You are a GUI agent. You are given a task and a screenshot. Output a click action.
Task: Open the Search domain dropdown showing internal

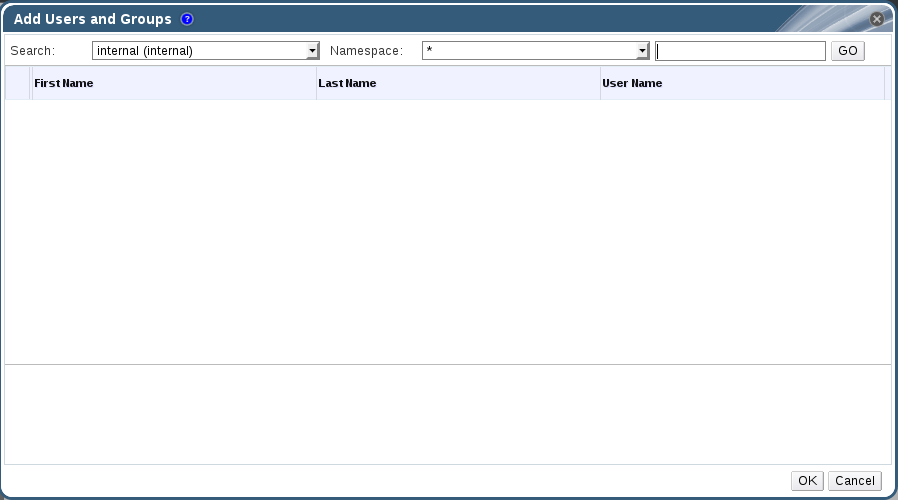pos(199,51)
